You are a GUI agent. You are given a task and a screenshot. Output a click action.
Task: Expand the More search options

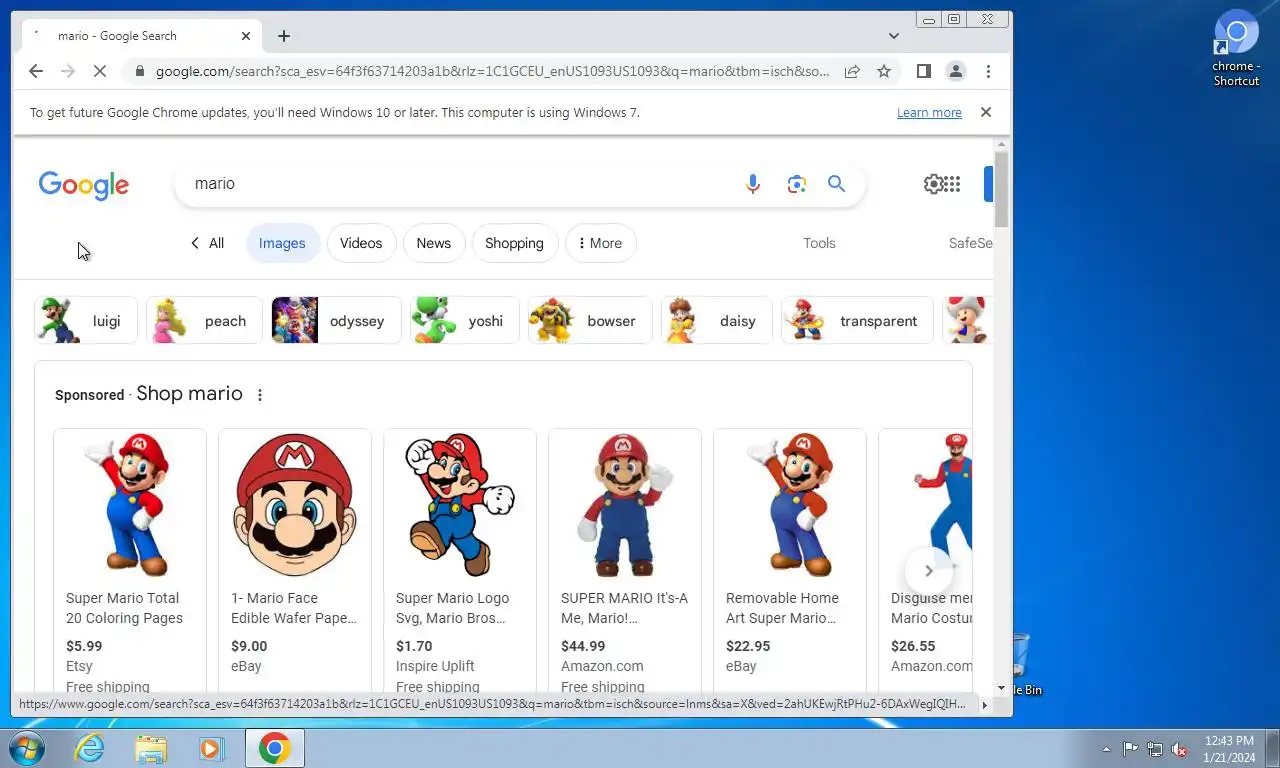tap(600, 243)
